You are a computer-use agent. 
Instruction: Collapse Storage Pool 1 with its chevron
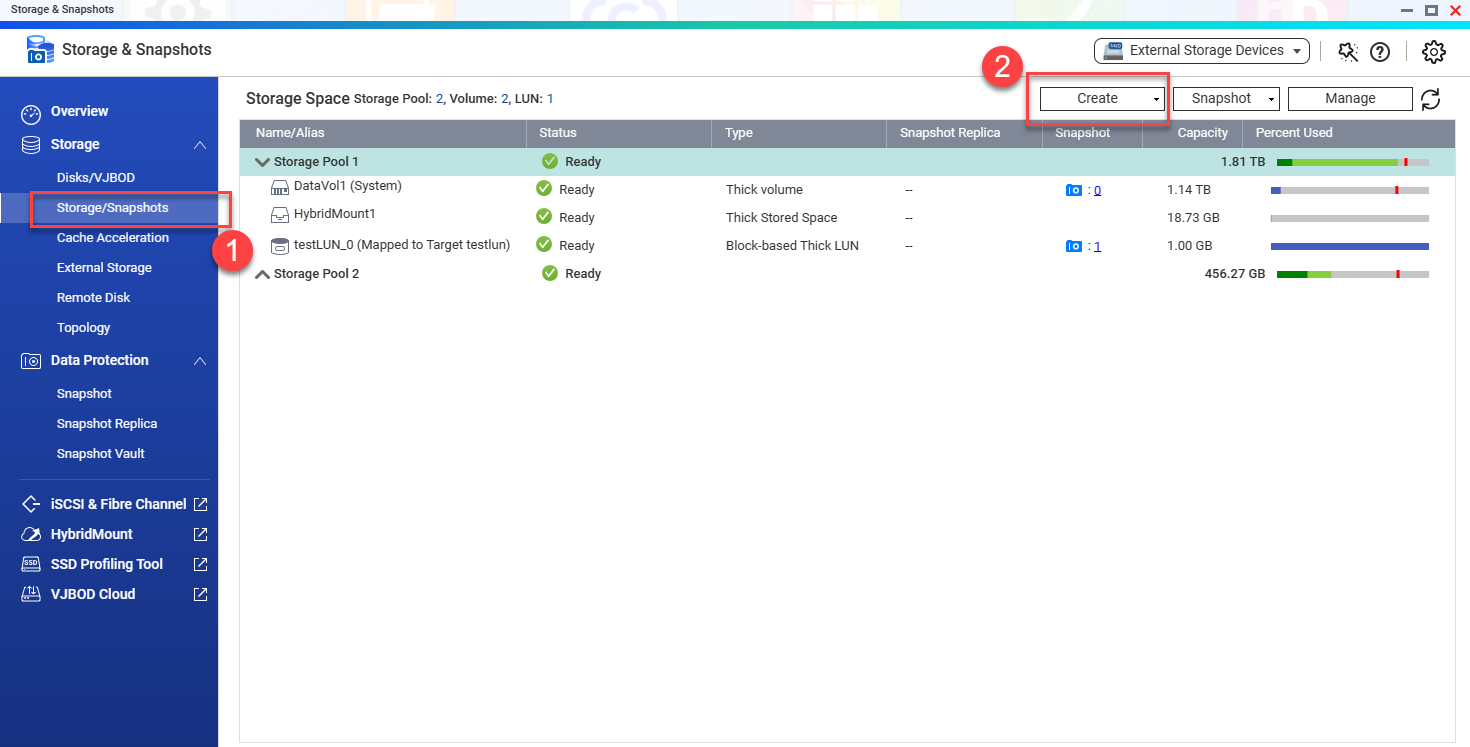click(x=261, y=160)
